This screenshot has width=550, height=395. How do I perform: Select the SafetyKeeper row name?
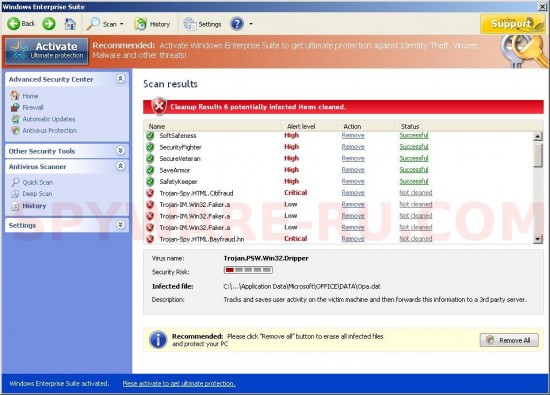tap(179, 182)
